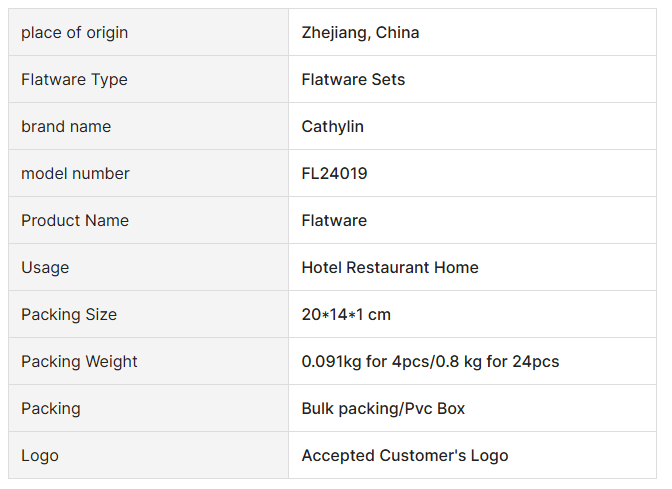Click the 'Flatware Type' label
Screen dimensions: 672x489
pos(74,80)
